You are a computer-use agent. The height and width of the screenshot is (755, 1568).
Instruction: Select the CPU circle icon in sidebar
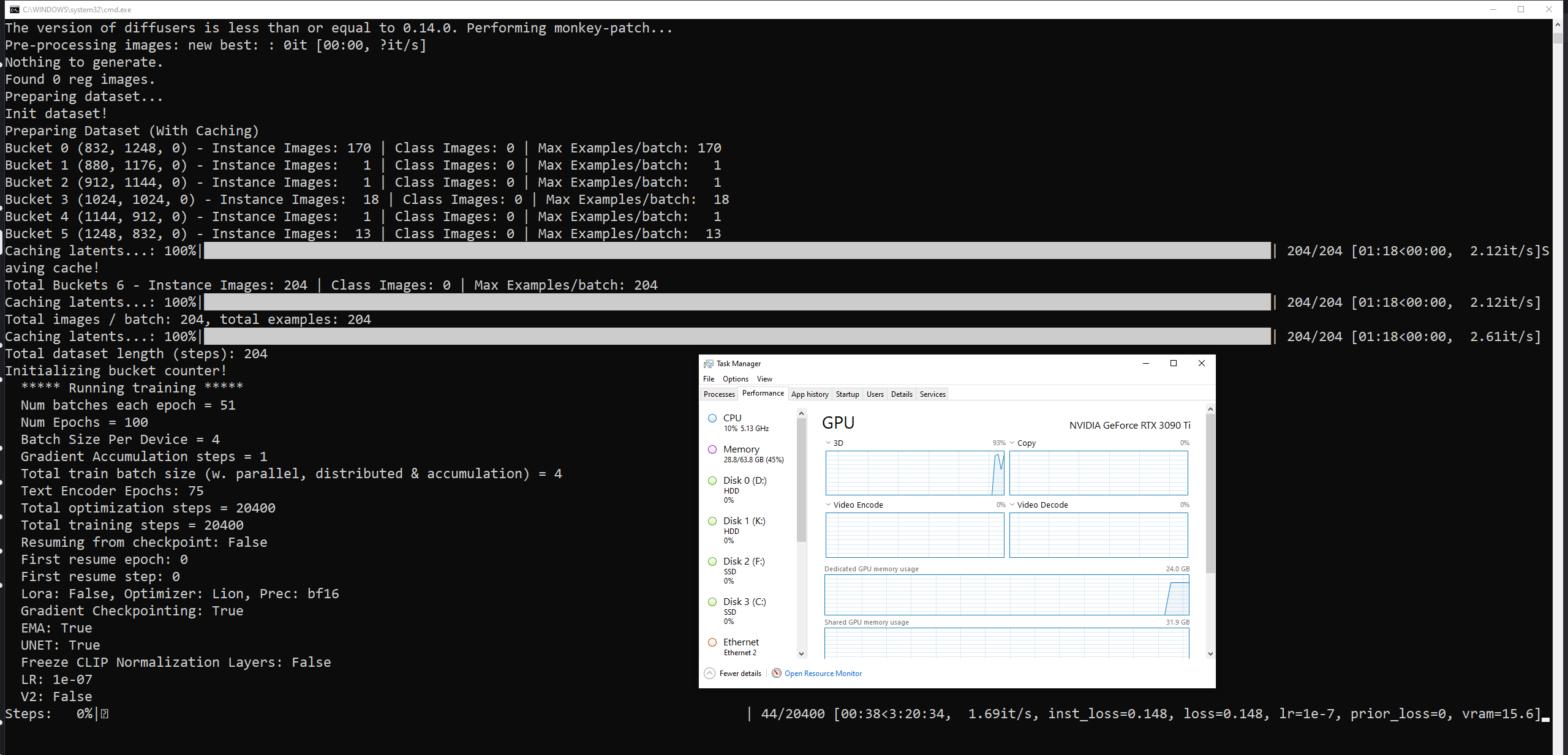click(712, 418)
